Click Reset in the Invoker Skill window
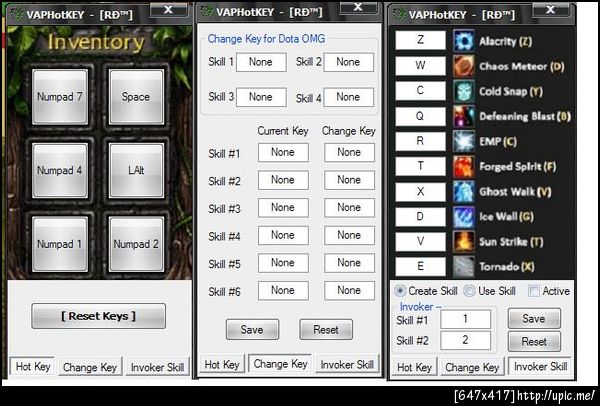This screenshot has height=406, width=600. (534, 341)
